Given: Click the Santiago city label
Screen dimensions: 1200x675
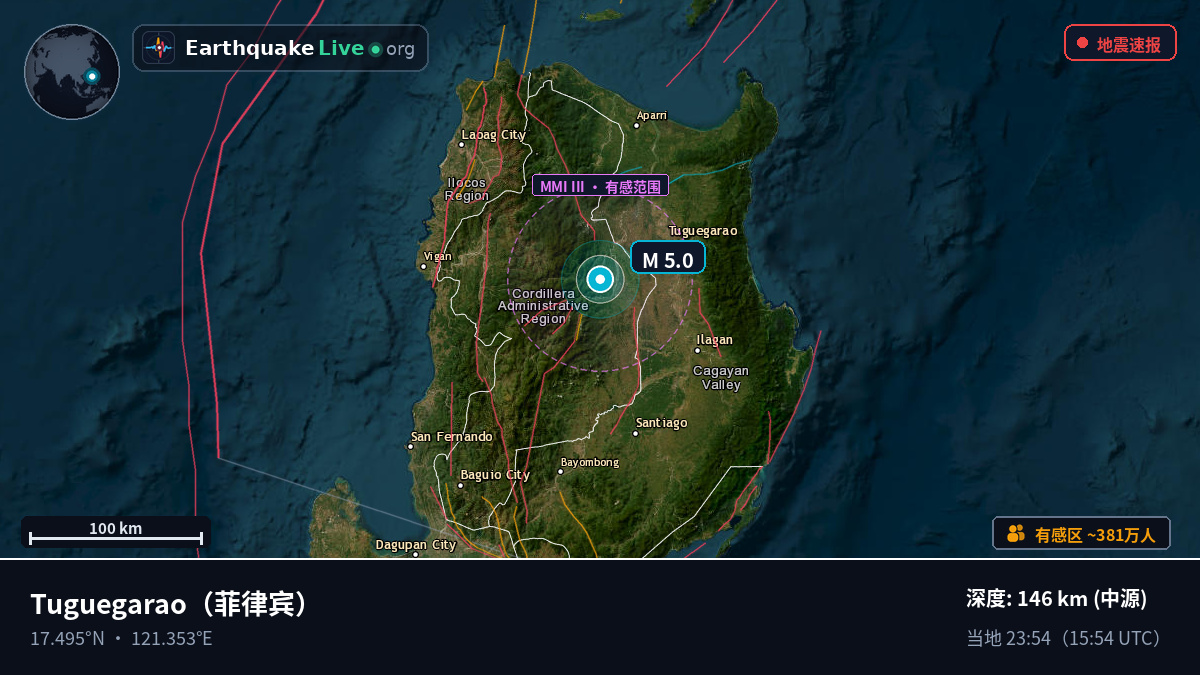Looking at the screenshot, I should [662, 423].
